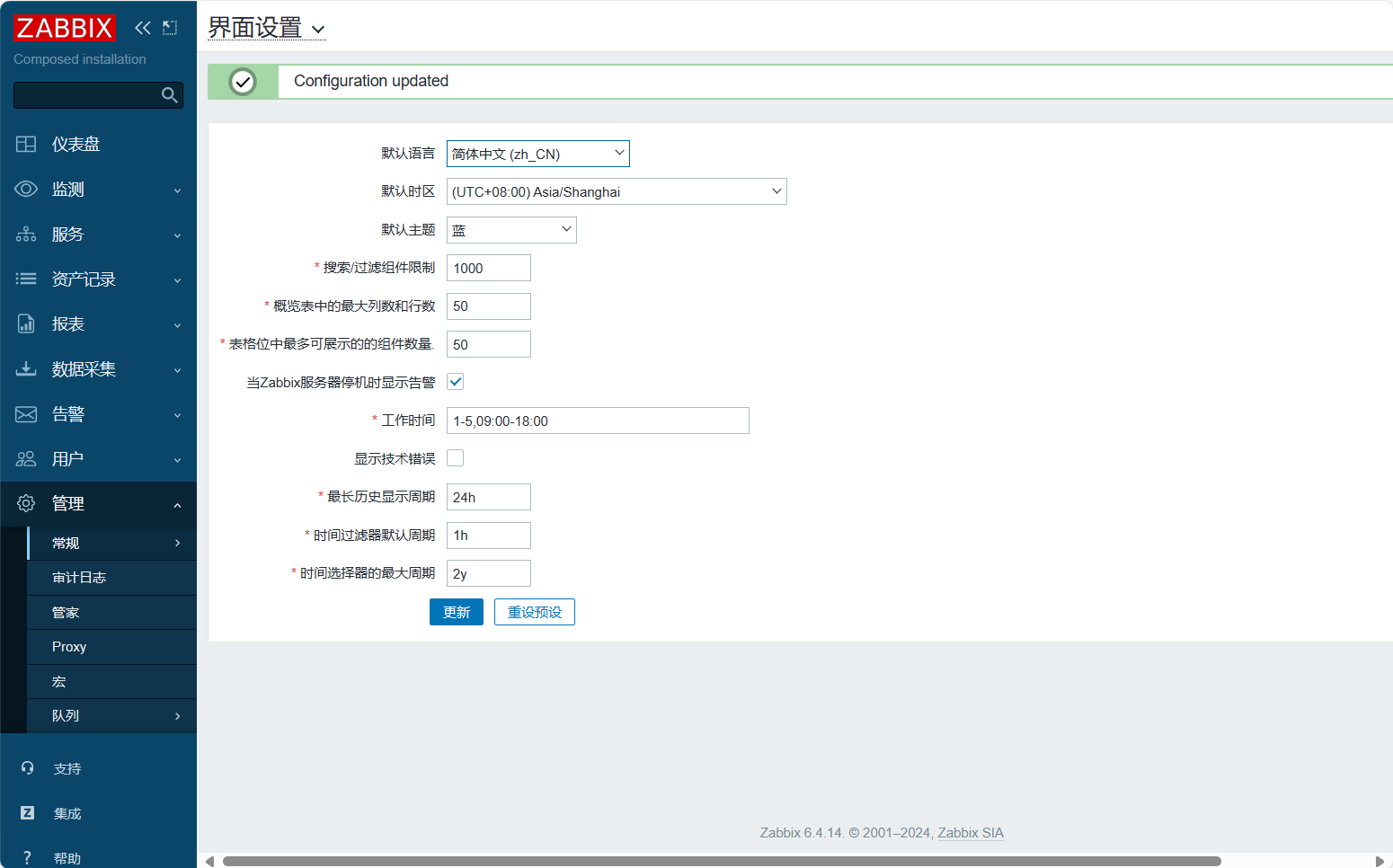This screenshot has height=868, width=1393.
Task: Click the search magnifier icon
Action: point(169,95)
